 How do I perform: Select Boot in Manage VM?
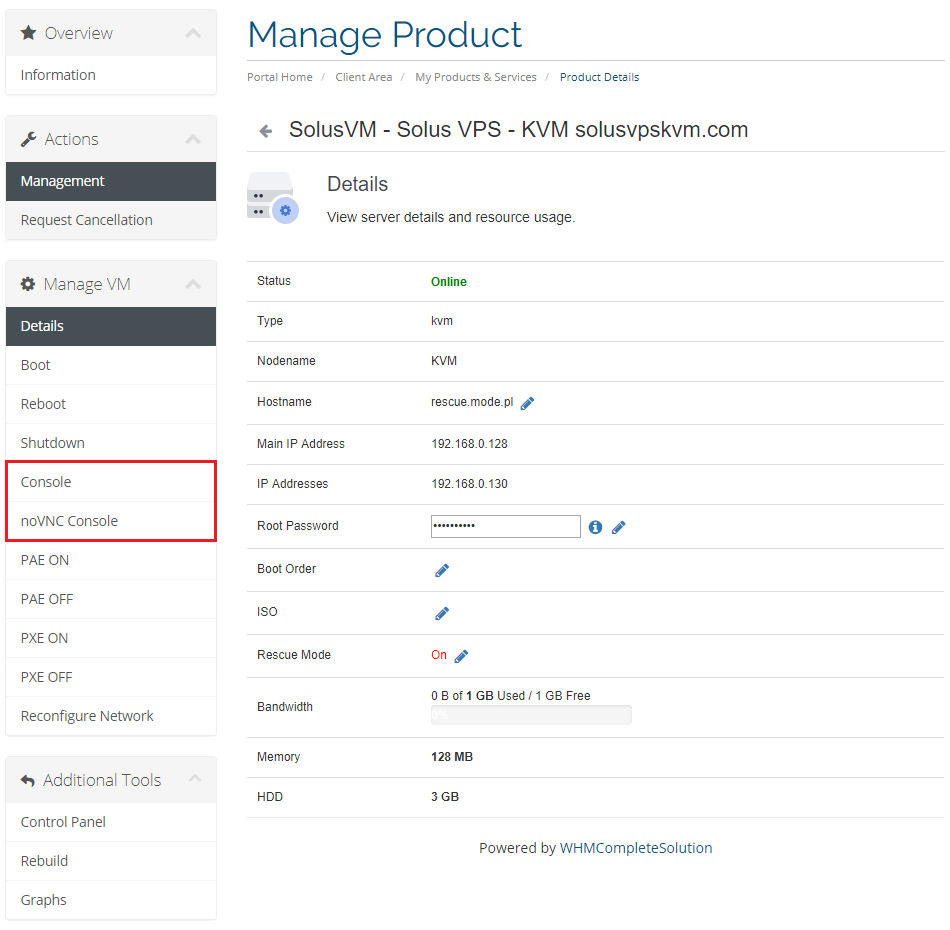[111, 365]
